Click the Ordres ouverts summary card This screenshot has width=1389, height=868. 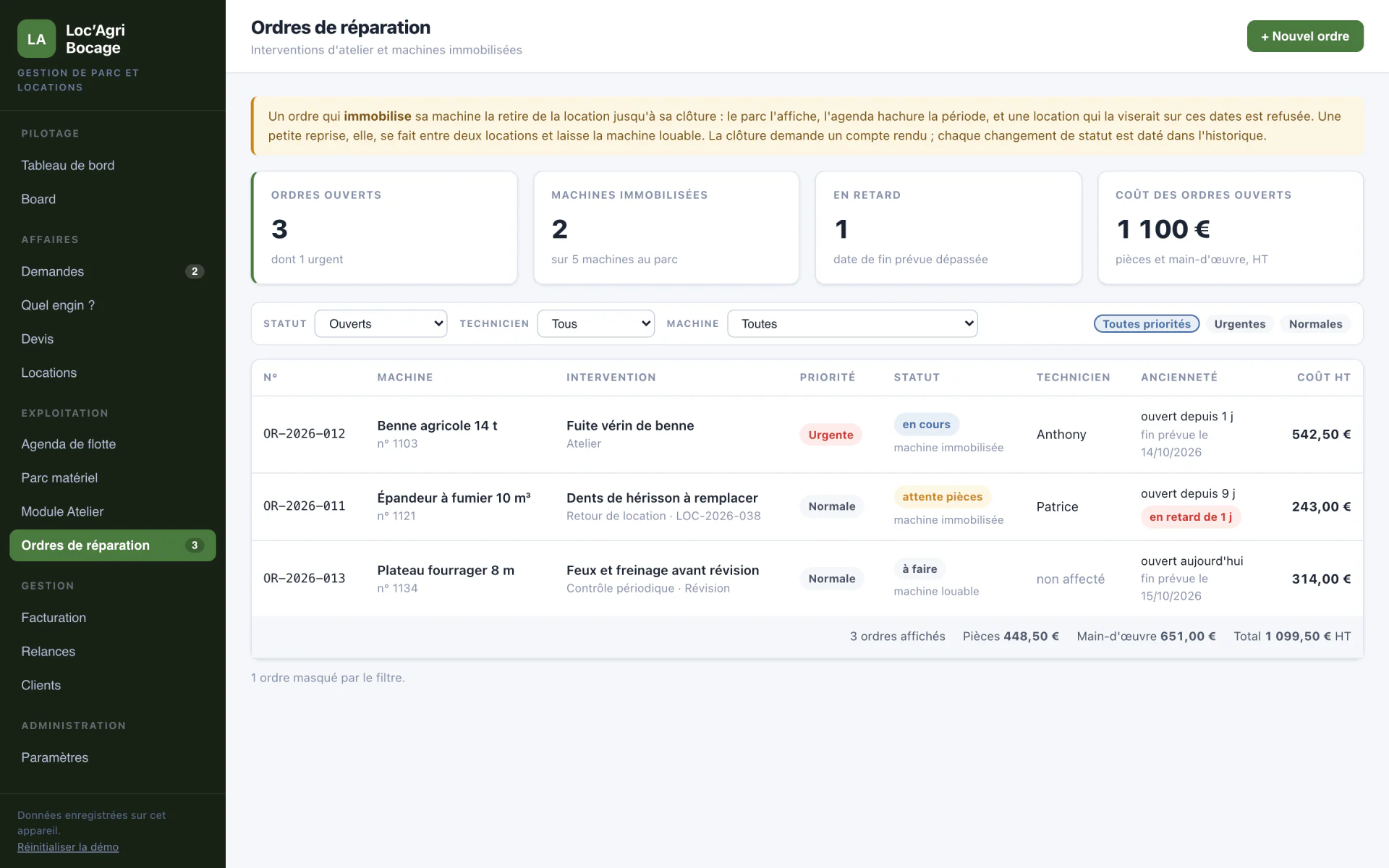point(384,227)
